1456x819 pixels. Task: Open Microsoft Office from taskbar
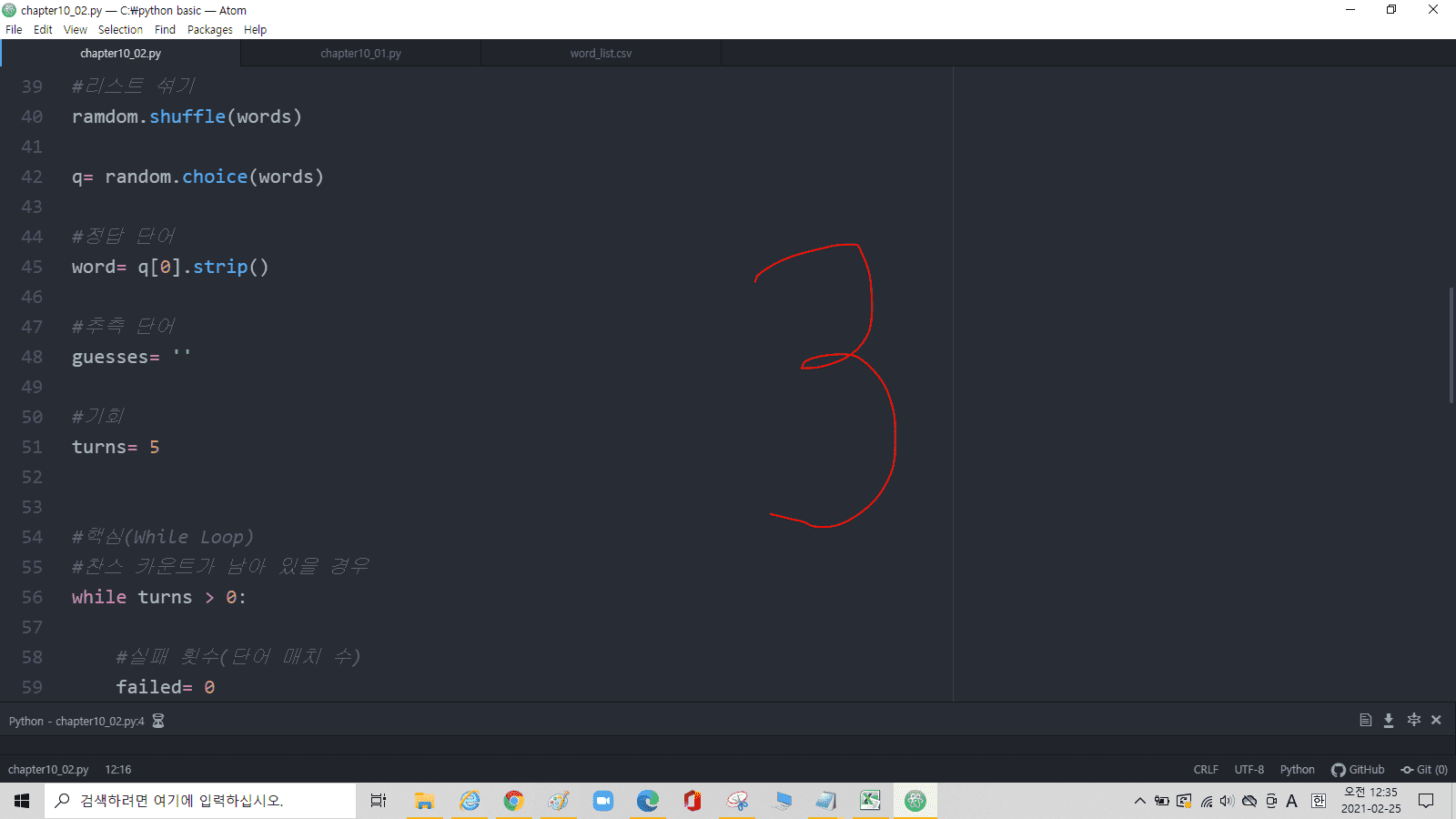point(693,801)
